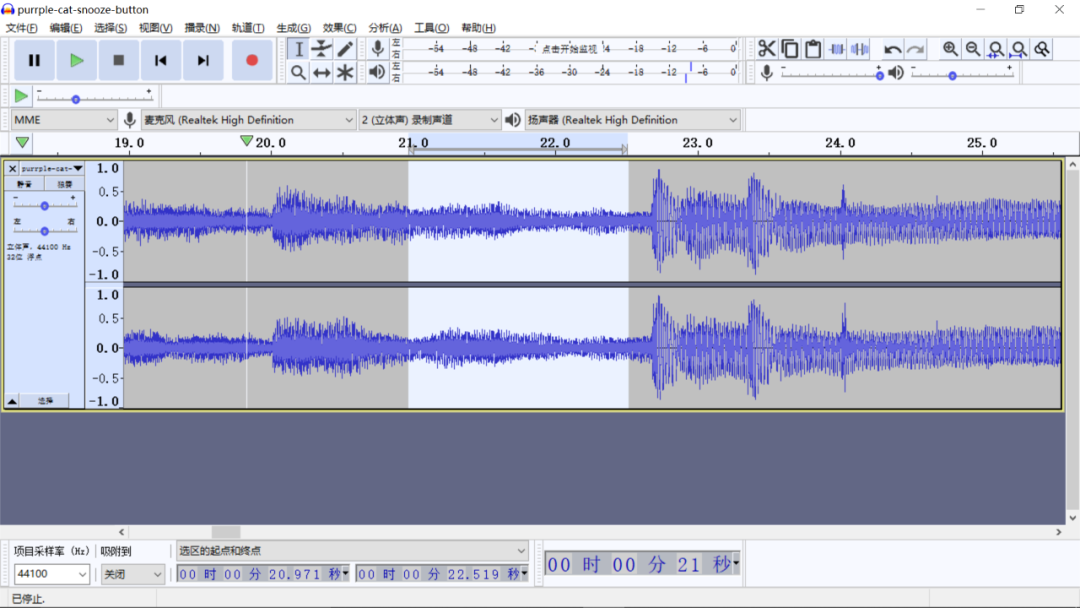The height and width of the screenshot is (608, 1080).
Task: Click the horizontal scrollbar thumb
Action: tap(226, 532)
